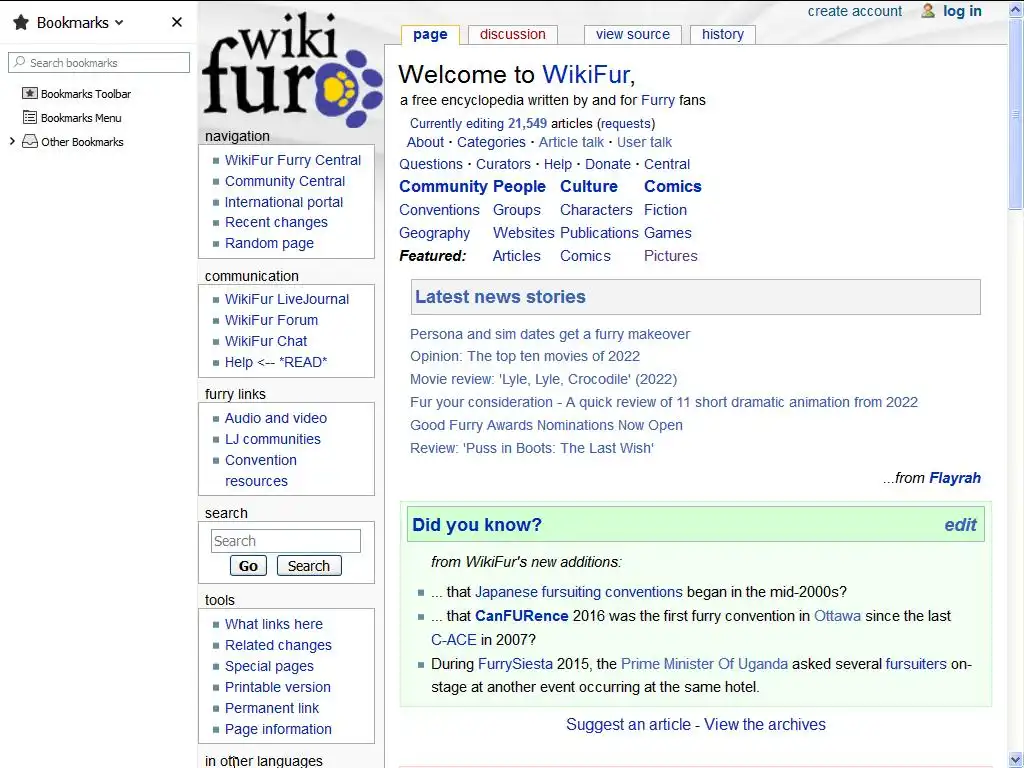Open the CanFURence article
Image resolution: width=1024 pixels, height=768 pixels.
(x=521, y=616)
